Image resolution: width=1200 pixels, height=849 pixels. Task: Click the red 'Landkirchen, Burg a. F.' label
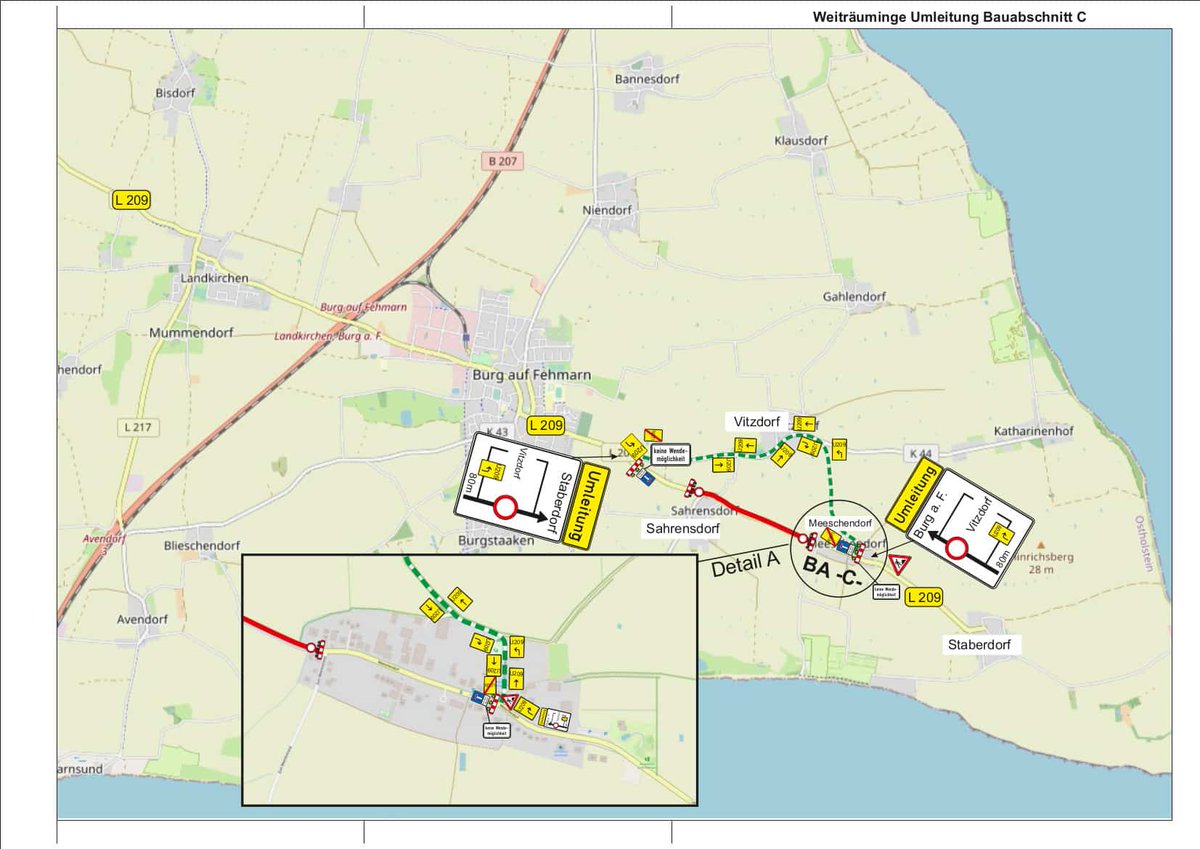click(x=326, y=337)
